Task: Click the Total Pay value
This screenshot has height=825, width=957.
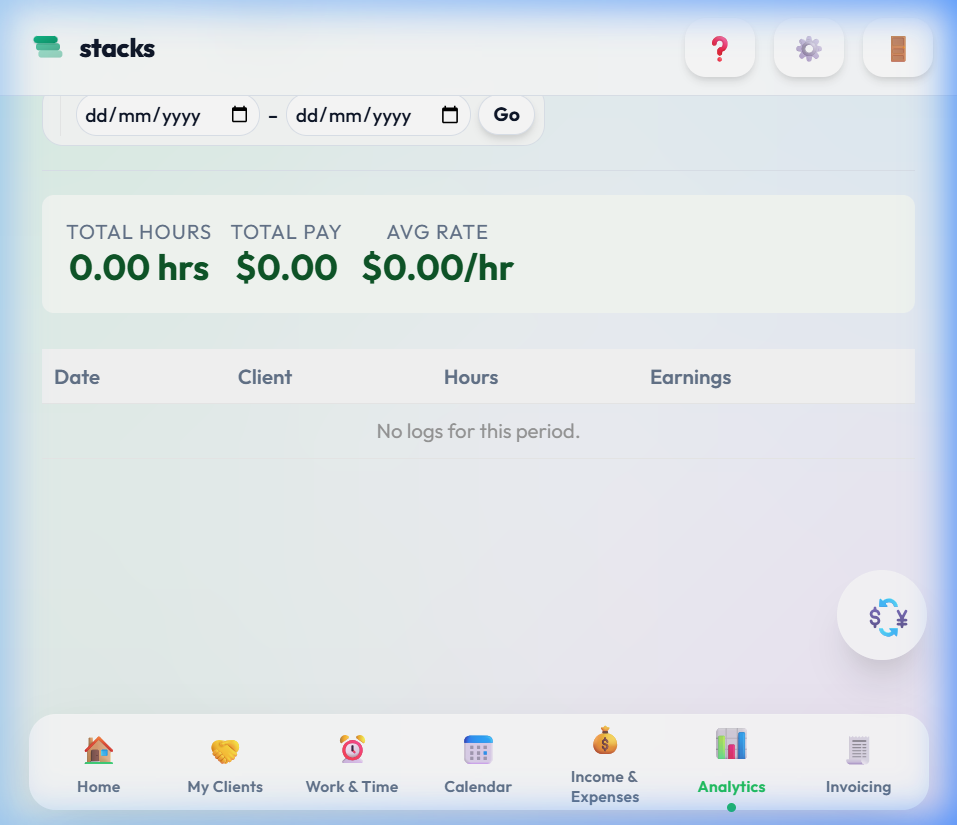Action: point(286,267)
